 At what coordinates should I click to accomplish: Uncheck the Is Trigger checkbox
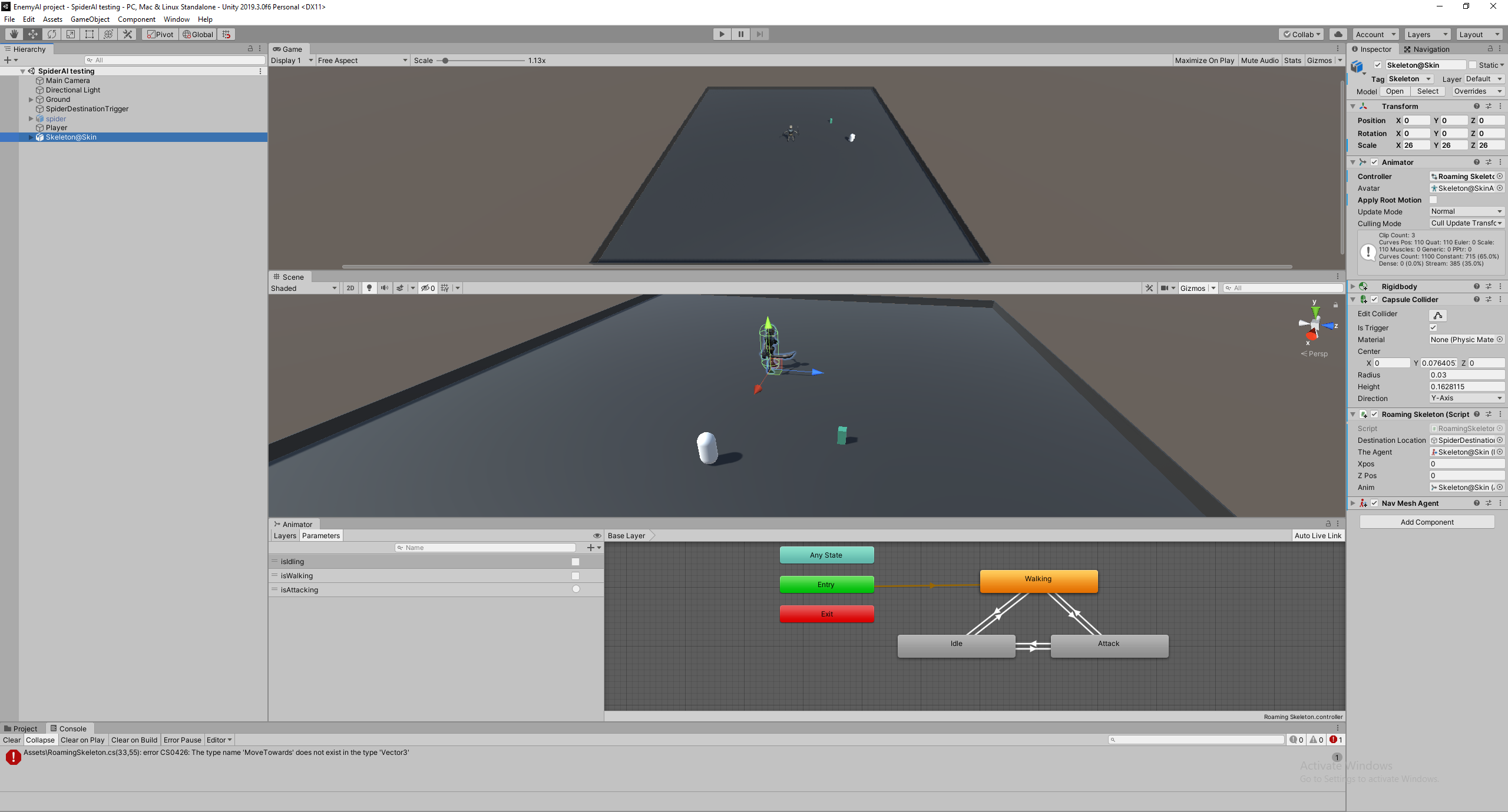pyautogui.click(x=1433, y=328)
